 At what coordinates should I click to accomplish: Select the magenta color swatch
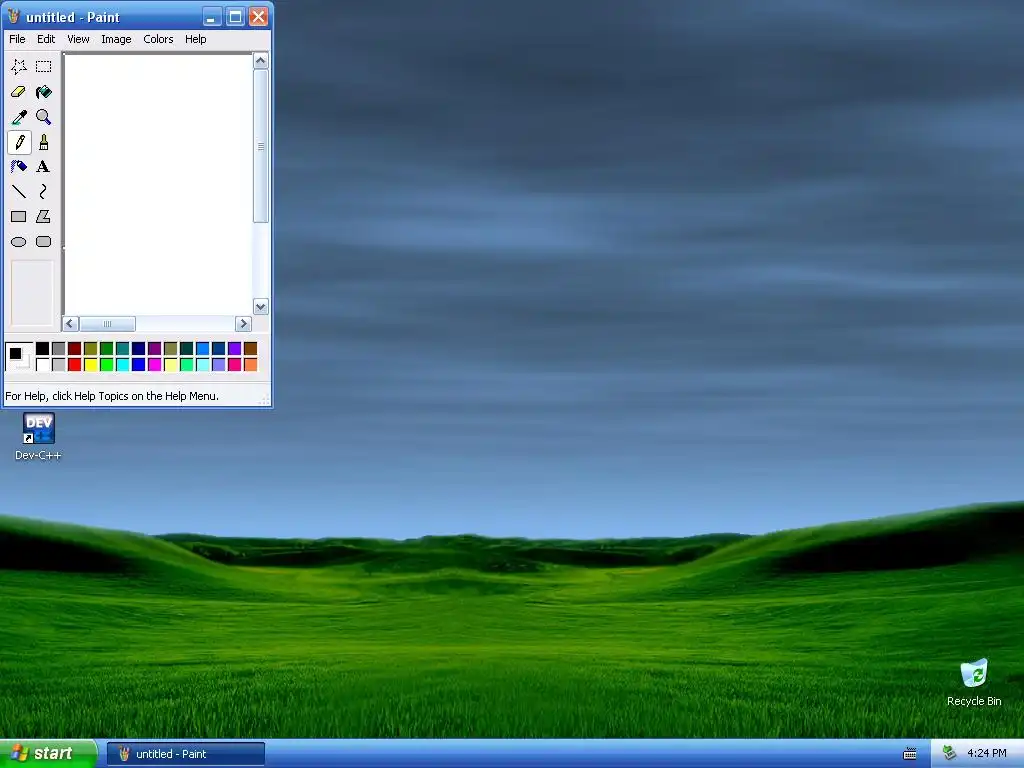(155, 364)
